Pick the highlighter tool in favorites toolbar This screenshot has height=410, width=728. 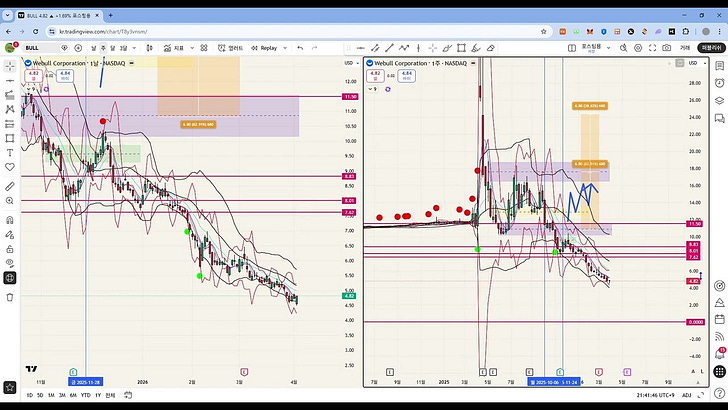pyautogui.click(x=476, y=48)
